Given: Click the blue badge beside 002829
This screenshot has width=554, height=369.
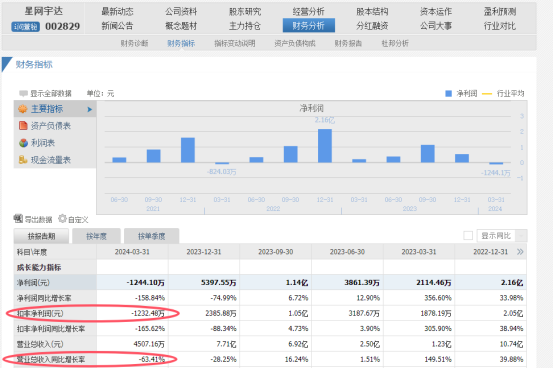Looking at the screenshot, I should pyautogui.click(x=25, y=27).
